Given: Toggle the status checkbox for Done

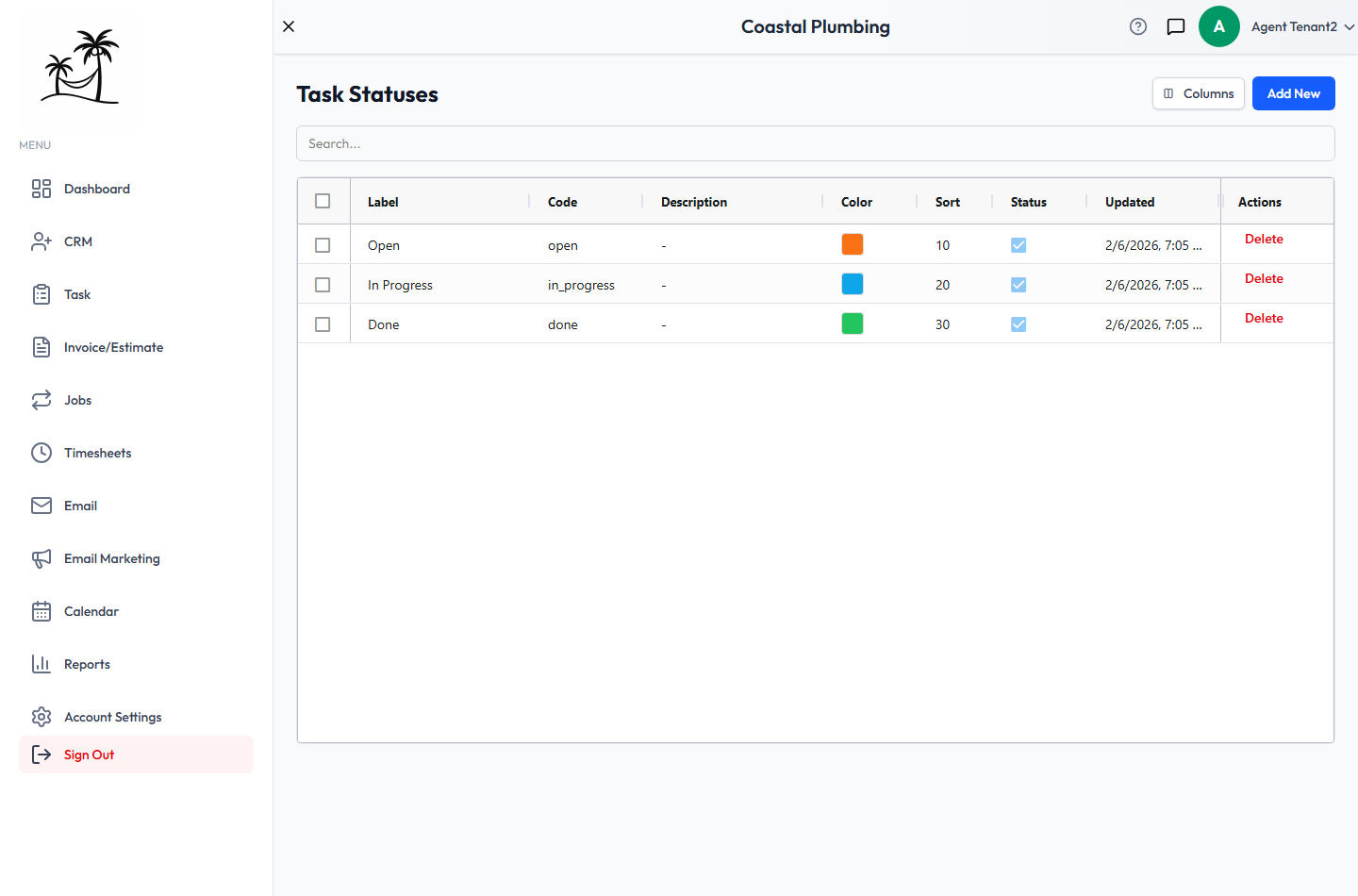Looking at the screenshot, I should pos(1018,324).
